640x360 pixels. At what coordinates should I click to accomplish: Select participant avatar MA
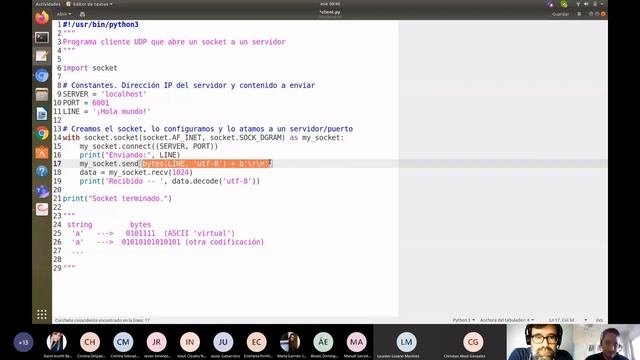click(x=356, y=342)
